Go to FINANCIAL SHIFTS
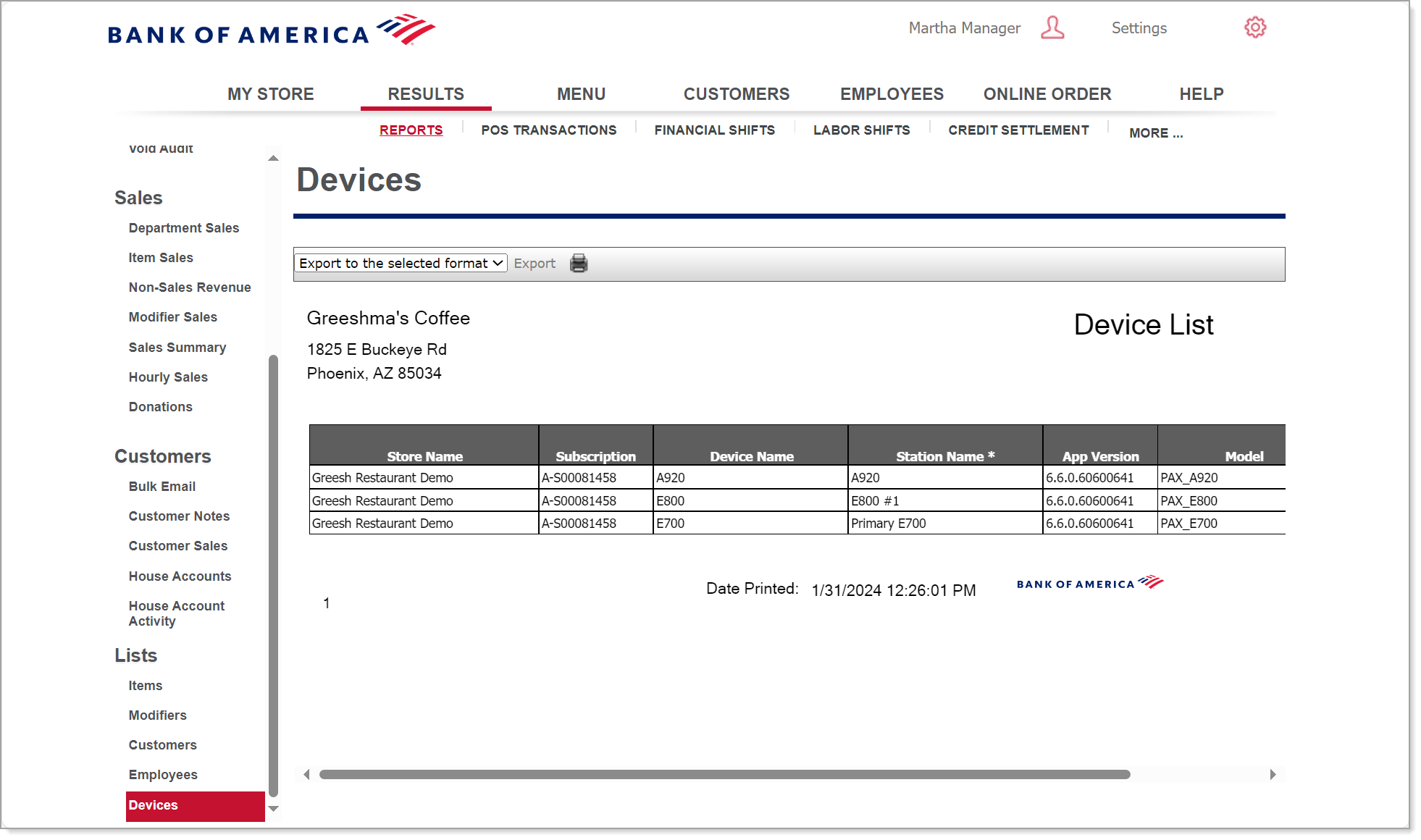Screen dimensions: 1421x840 (715, 130)
